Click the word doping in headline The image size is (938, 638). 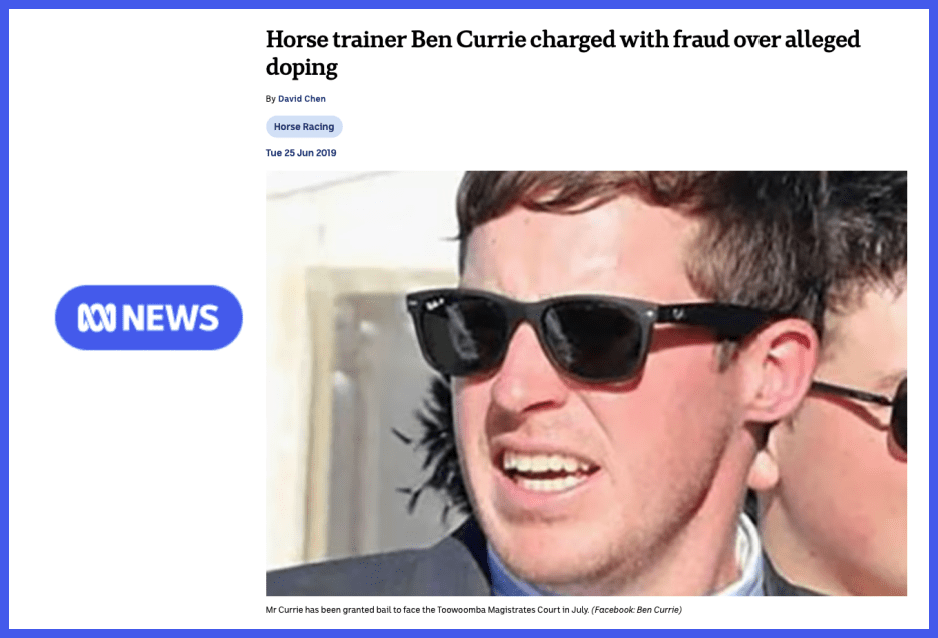click(x=302, y=67)
